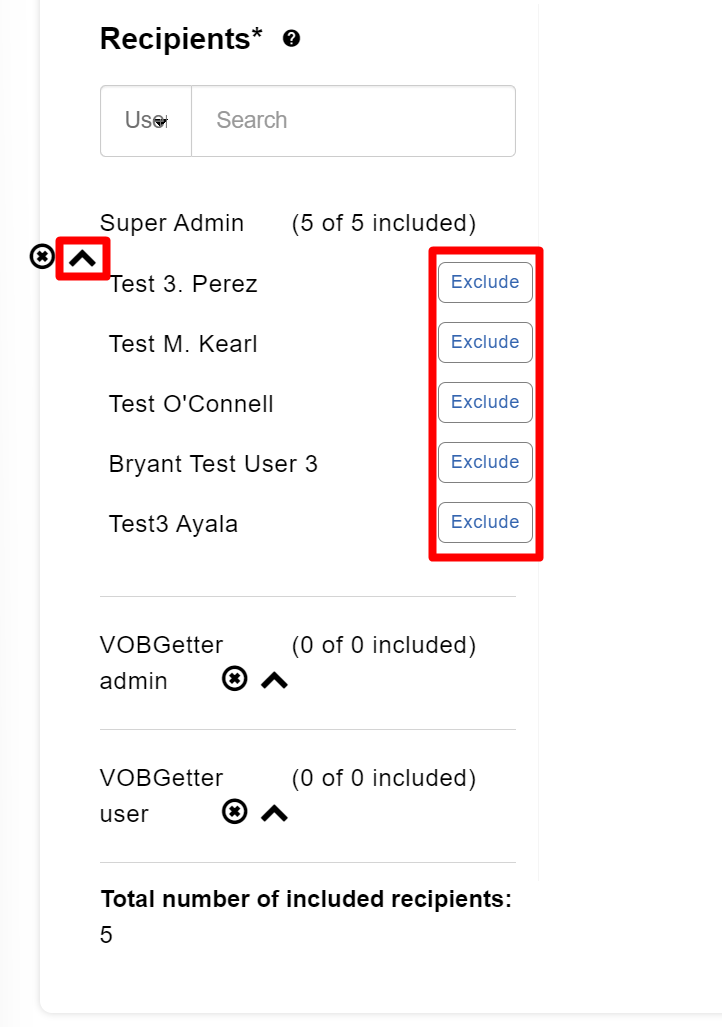This screenshot has width=722, height=1027.
Task: Open the recipient type dropdown
Action: pos(146,121)
